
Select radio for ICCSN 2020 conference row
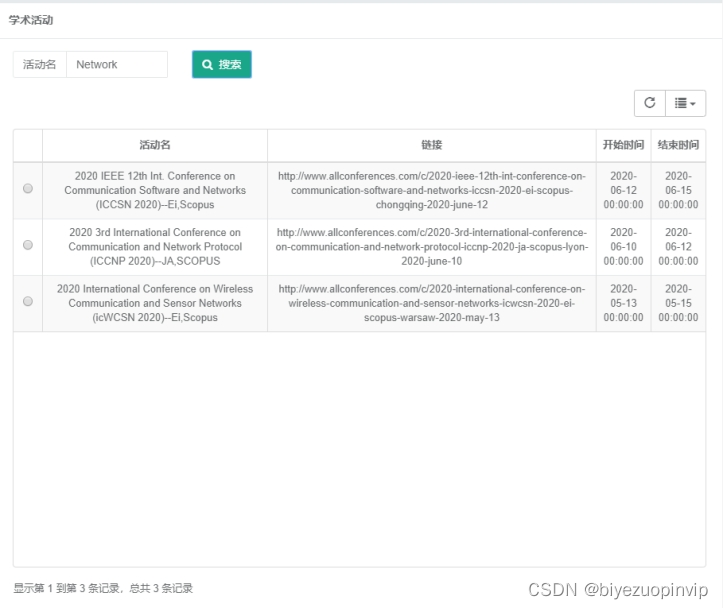coord(28,189)
